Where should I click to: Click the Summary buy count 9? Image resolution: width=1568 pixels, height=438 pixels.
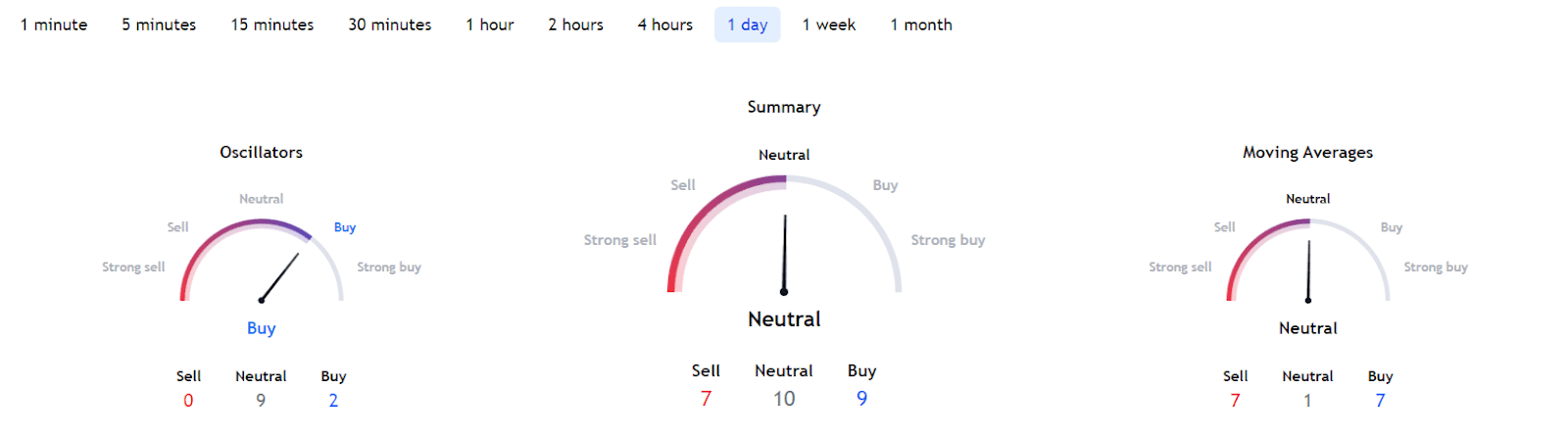pyautogui.click(x=861, y=399)
